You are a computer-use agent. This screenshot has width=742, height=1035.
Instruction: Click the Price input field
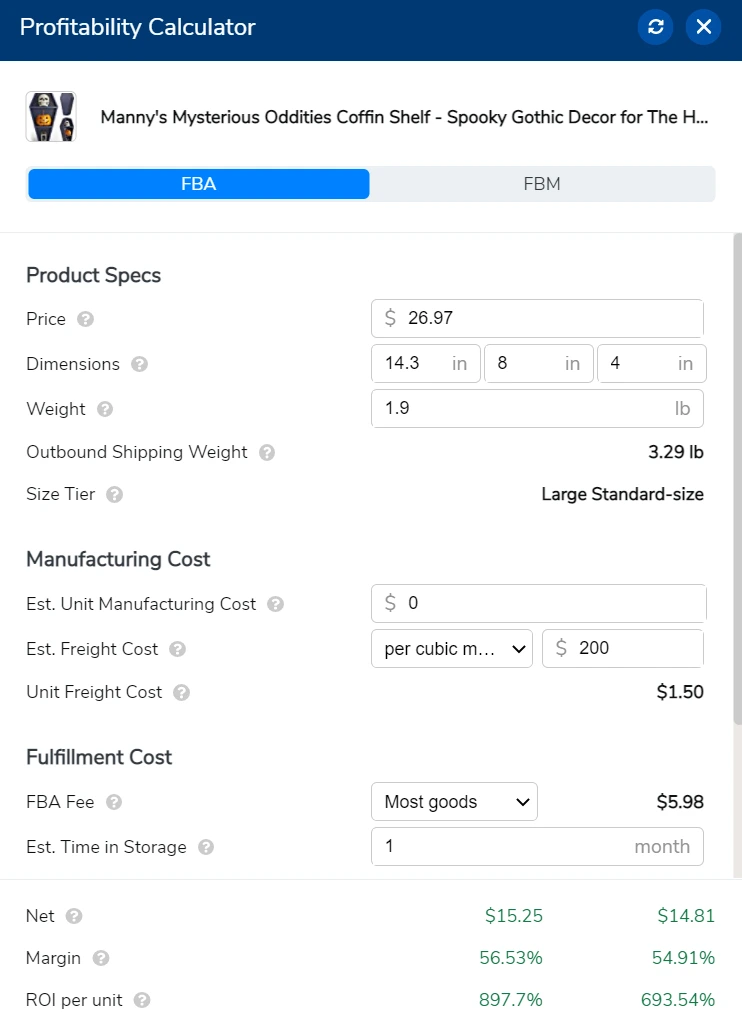pos(550,319)
